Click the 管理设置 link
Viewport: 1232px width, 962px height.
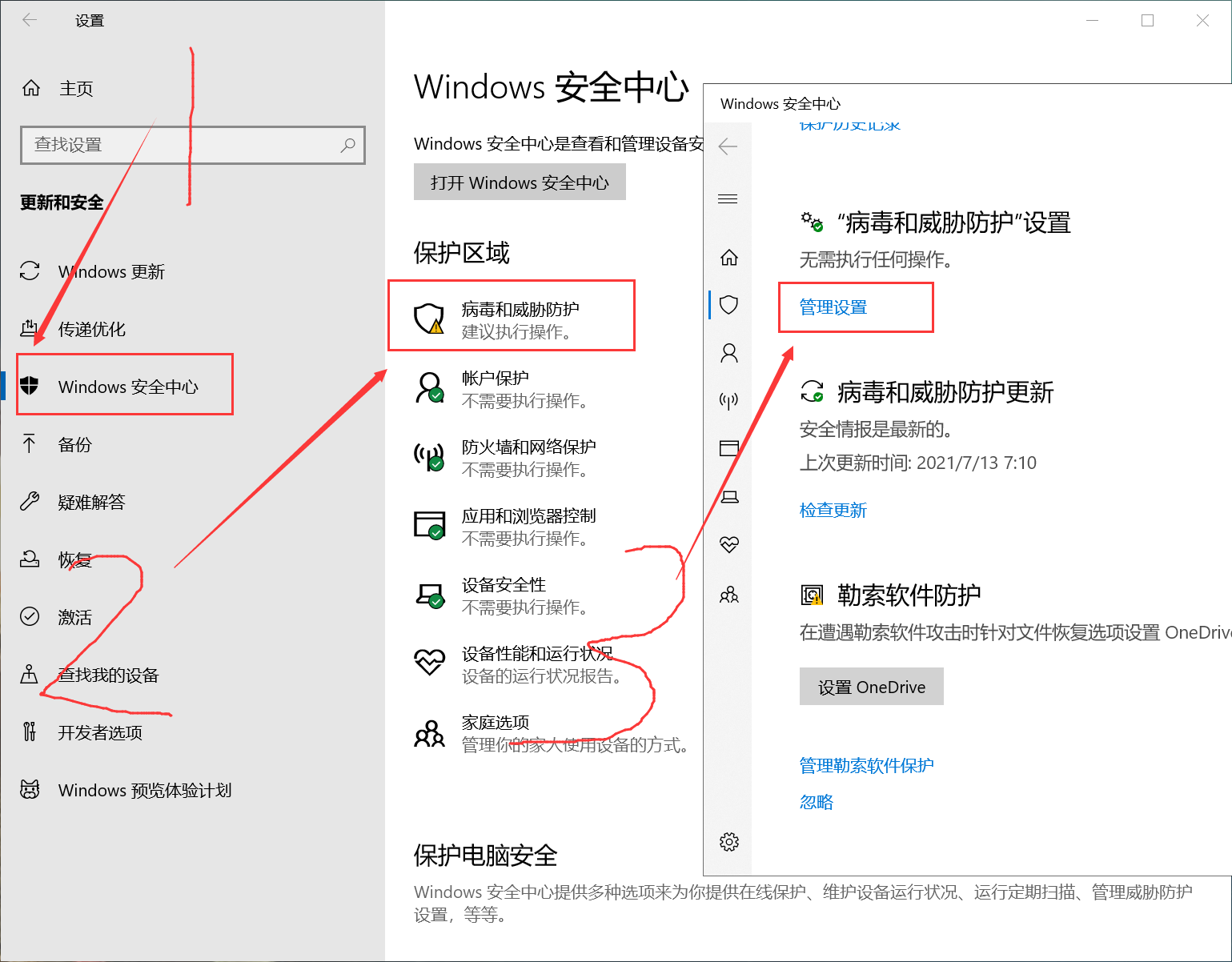click(833, 307)
